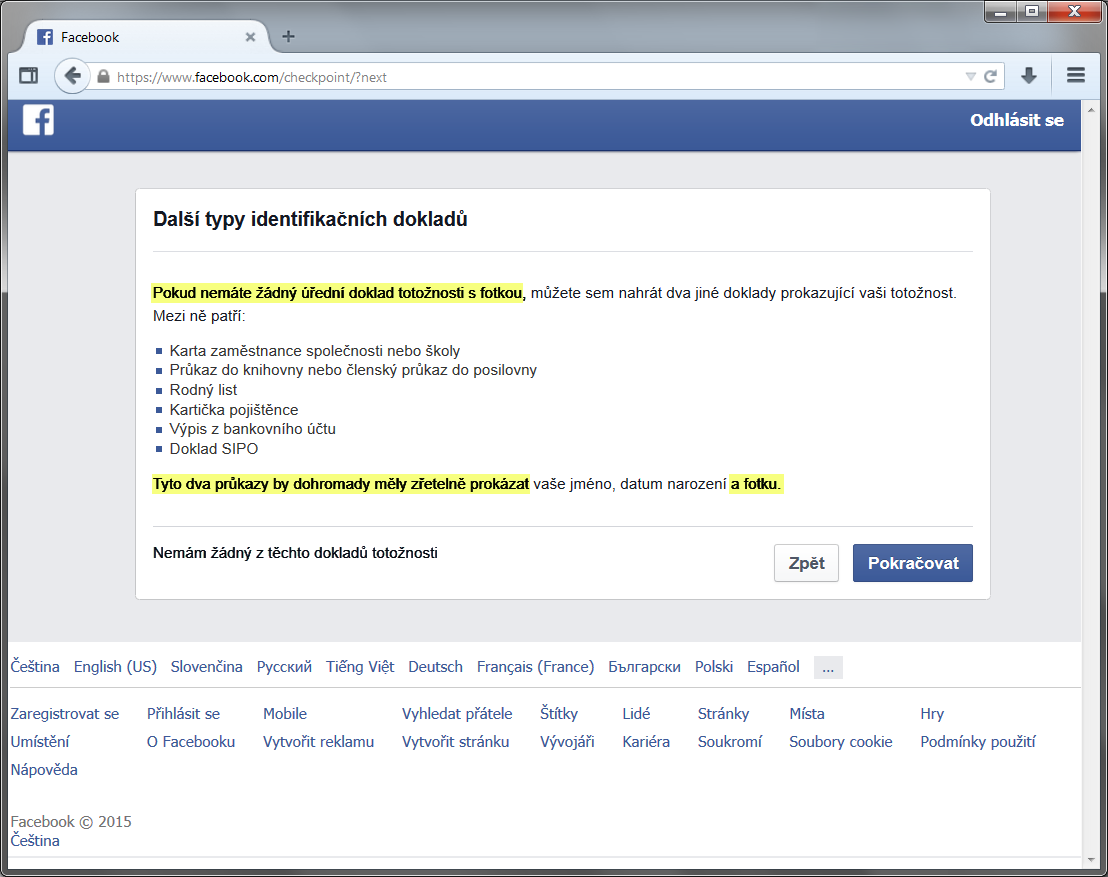This screenshot has height=877, width=1108.
Task: Open Vyhledat přátele footer link
Action: tap(457, 714)
